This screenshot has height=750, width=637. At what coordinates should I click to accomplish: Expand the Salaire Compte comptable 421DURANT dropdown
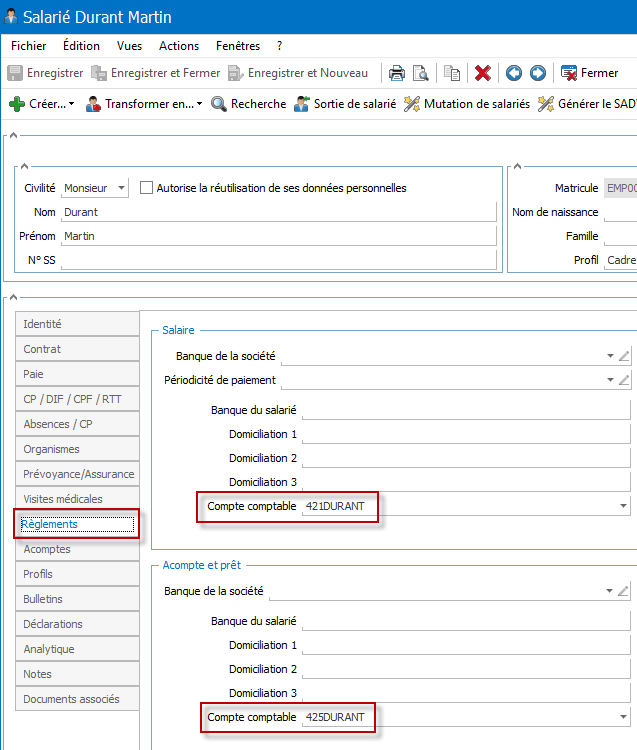pyautogui.click(x=623, y=506)
